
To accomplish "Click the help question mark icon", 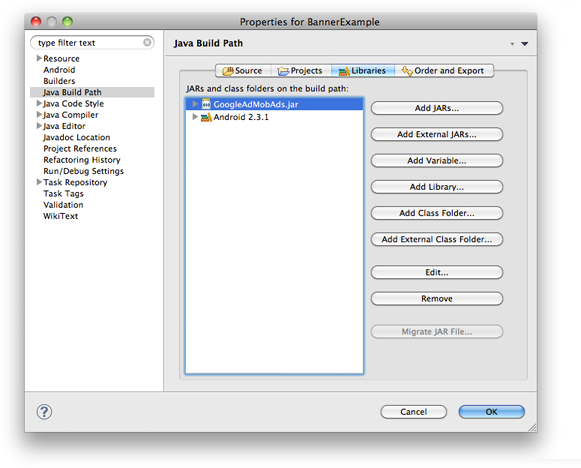I will pos(44,412).
